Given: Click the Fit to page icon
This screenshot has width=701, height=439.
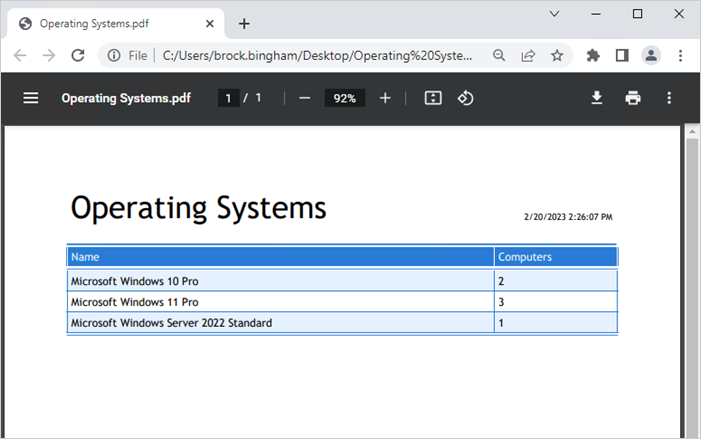Looking at the screenshot, I should [433, 98].
